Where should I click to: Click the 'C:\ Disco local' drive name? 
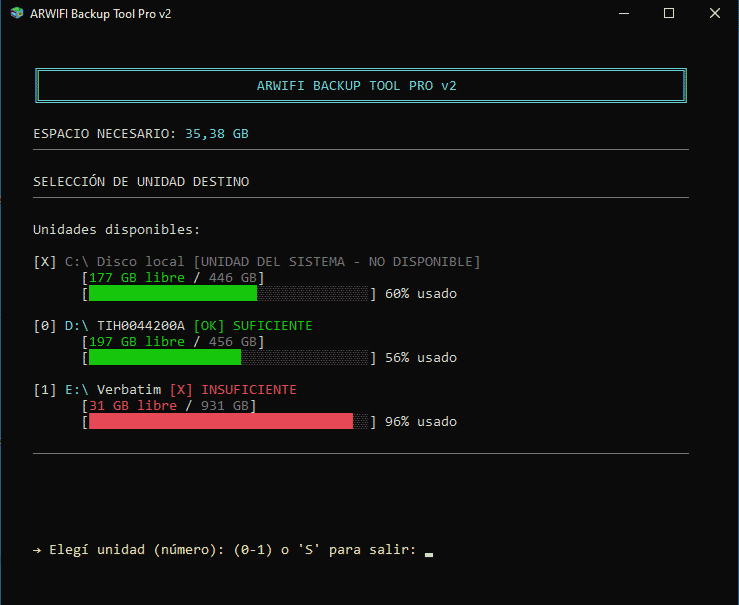(124, 262)
